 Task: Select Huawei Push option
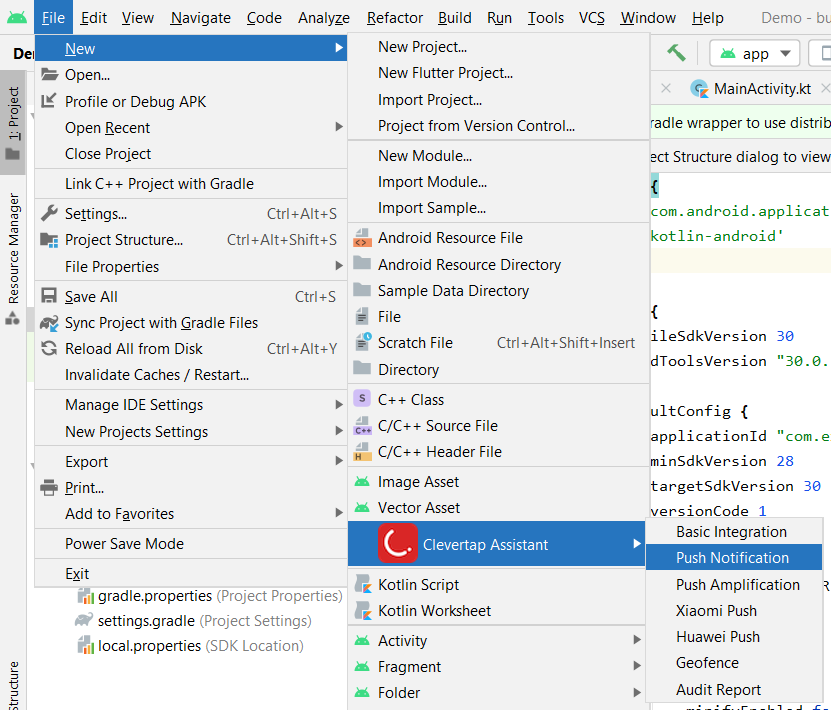tap(733, 636)
